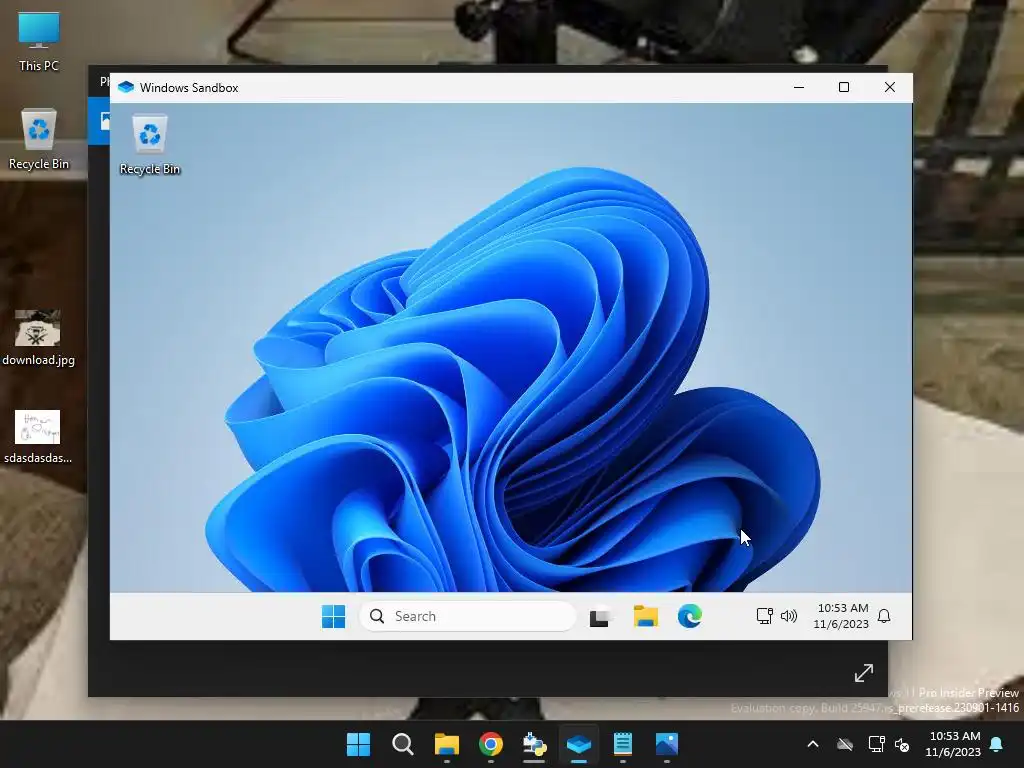Open Task View in sandbox taskbar
This screenshot has height=768, width=1024.
pyautogui.click(x=600, y=616)
